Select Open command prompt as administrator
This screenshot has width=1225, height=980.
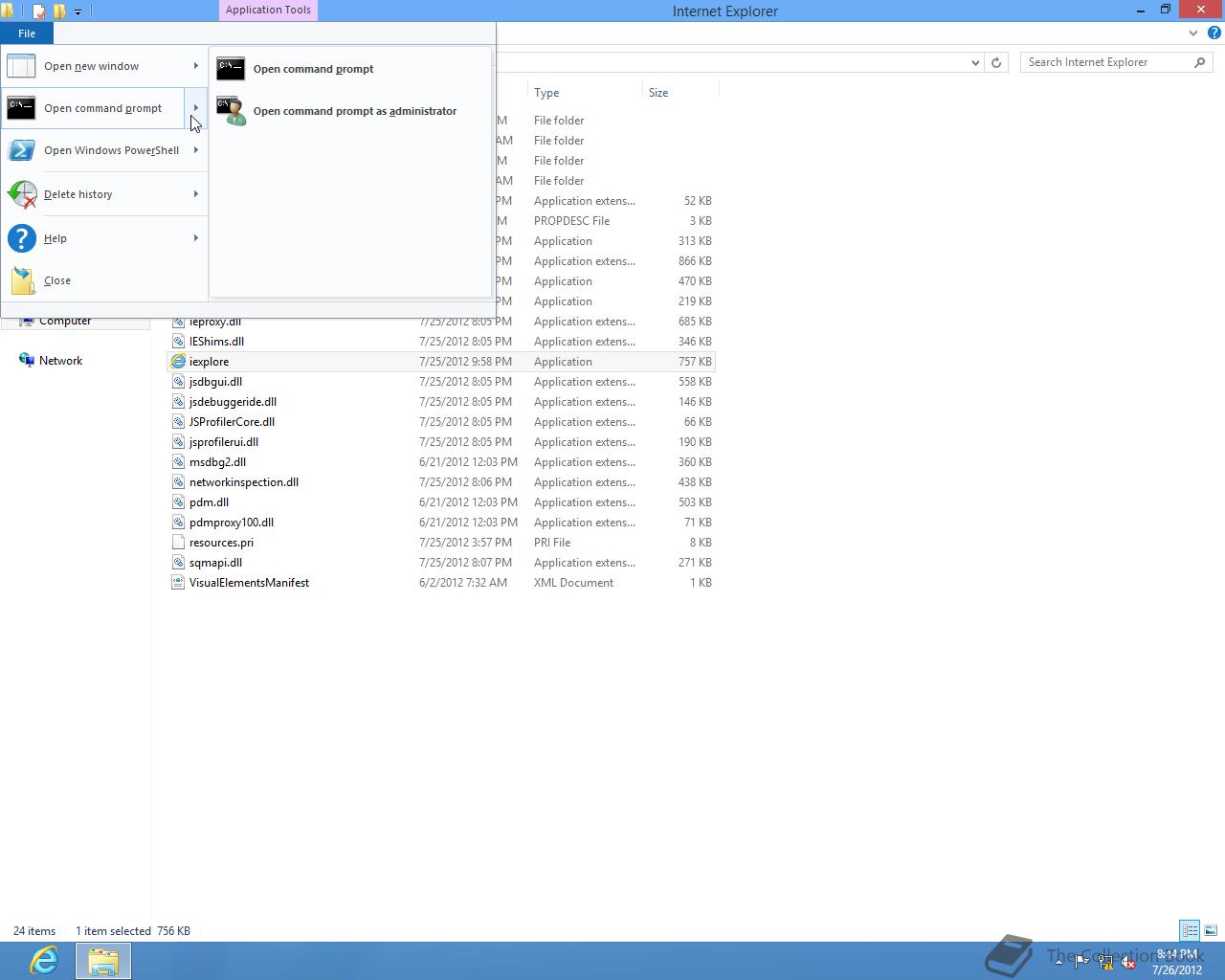point(349,111)
